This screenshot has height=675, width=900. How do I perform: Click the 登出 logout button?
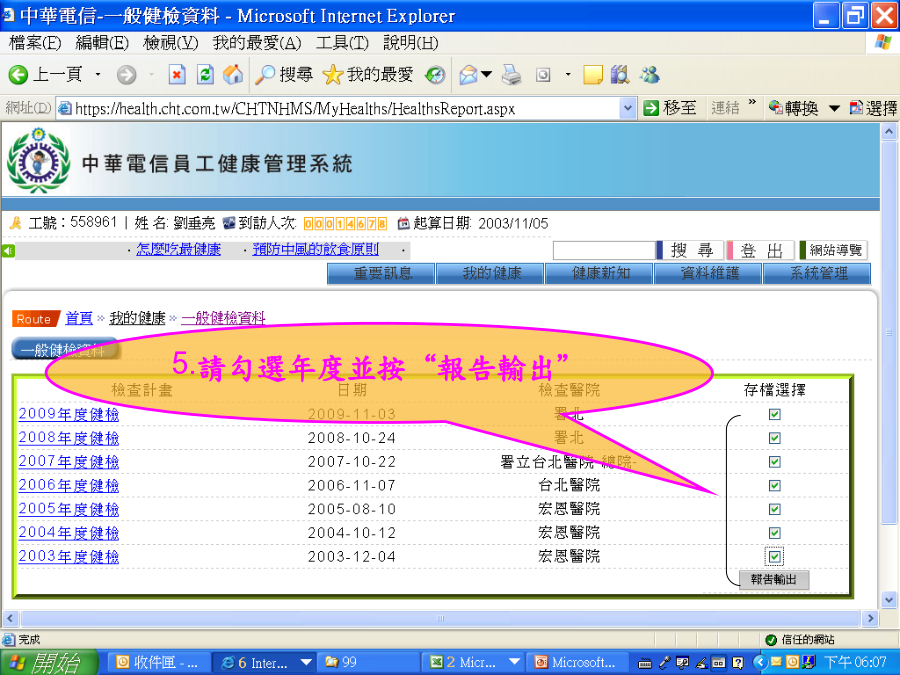click(761, 250)
